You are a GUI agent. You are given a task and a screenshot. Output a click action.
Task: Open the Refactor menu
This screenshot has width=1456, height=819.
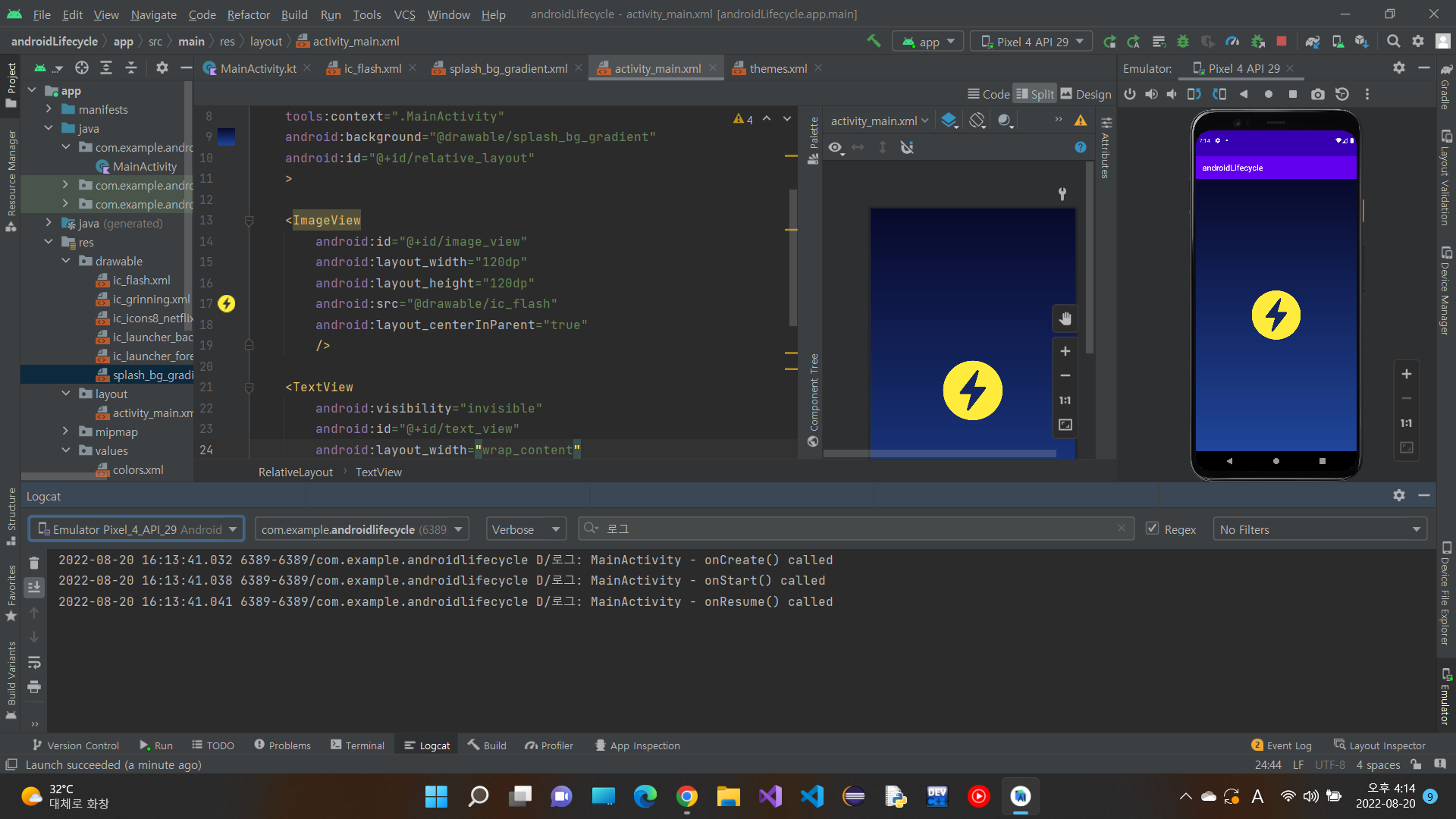[248, 14]
